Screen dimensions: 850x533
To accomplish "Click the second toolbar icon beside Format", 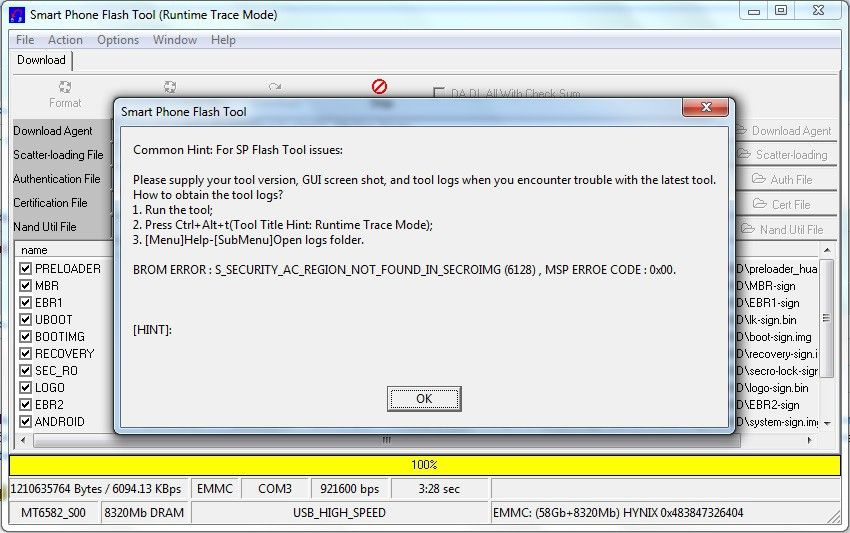I will 170,87.
